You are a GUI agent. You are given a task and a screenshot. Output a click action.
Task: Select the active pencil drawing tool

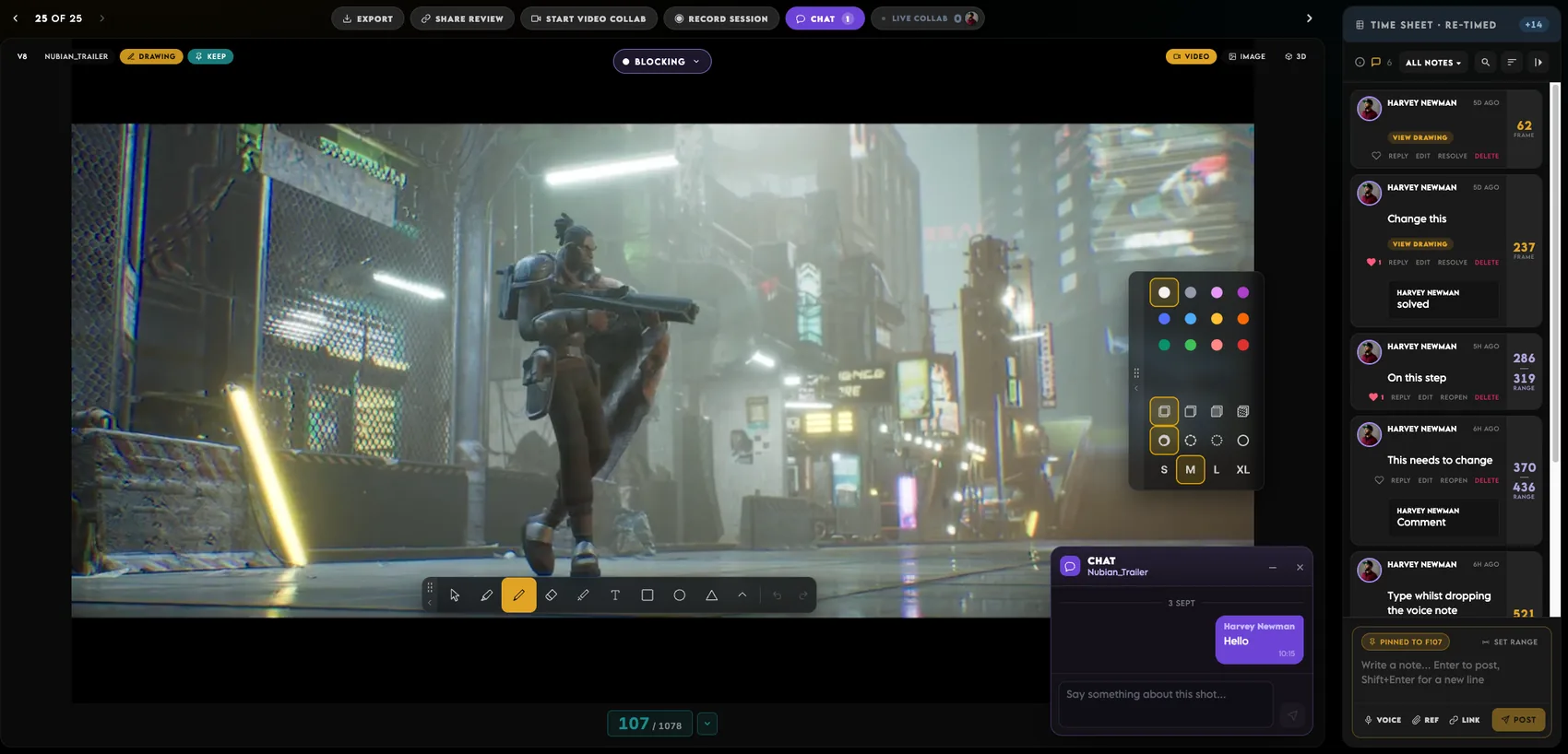[518, 595]
